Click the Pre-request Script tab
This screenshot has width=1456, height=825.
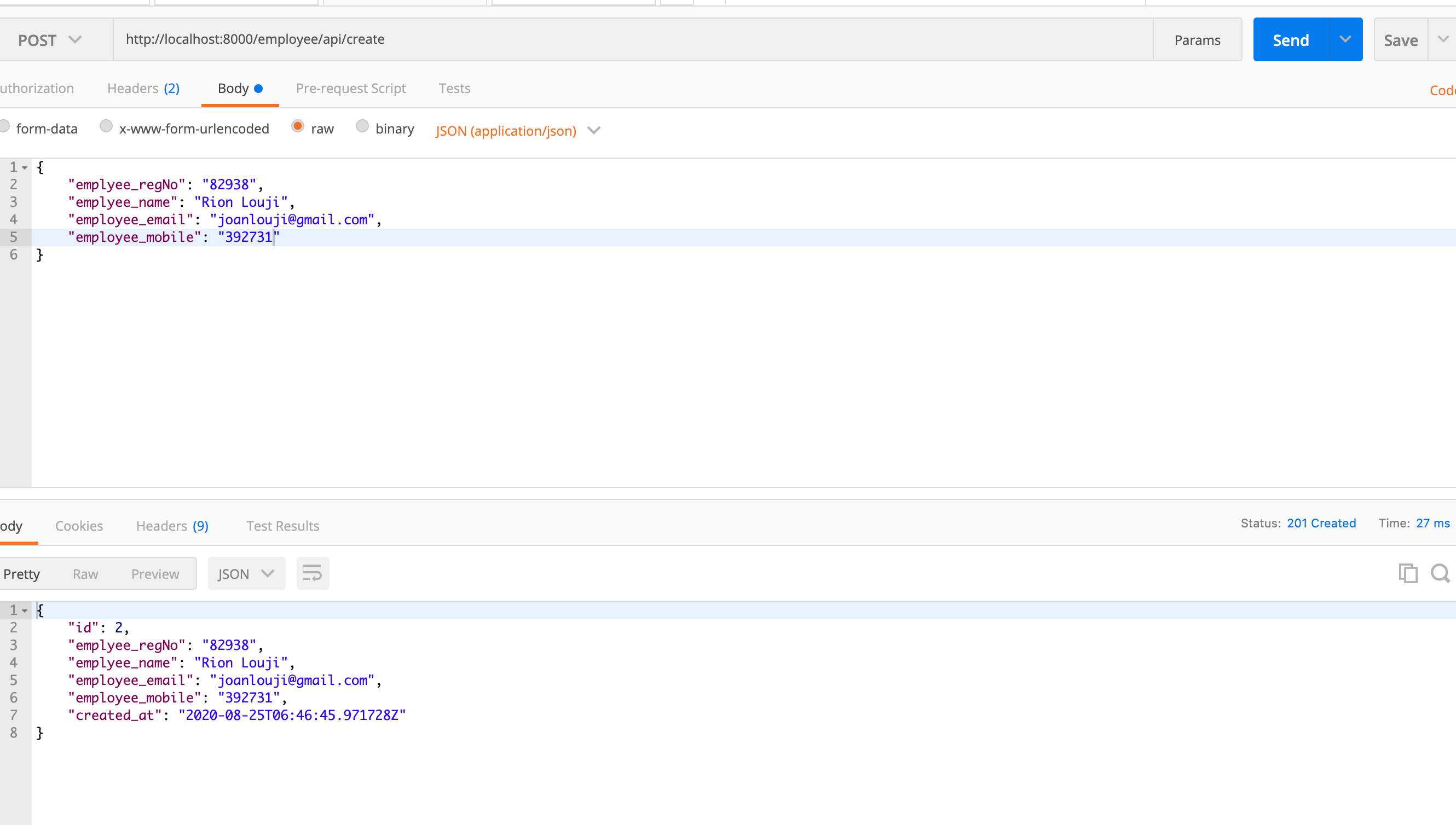click(x=351, y=89)
